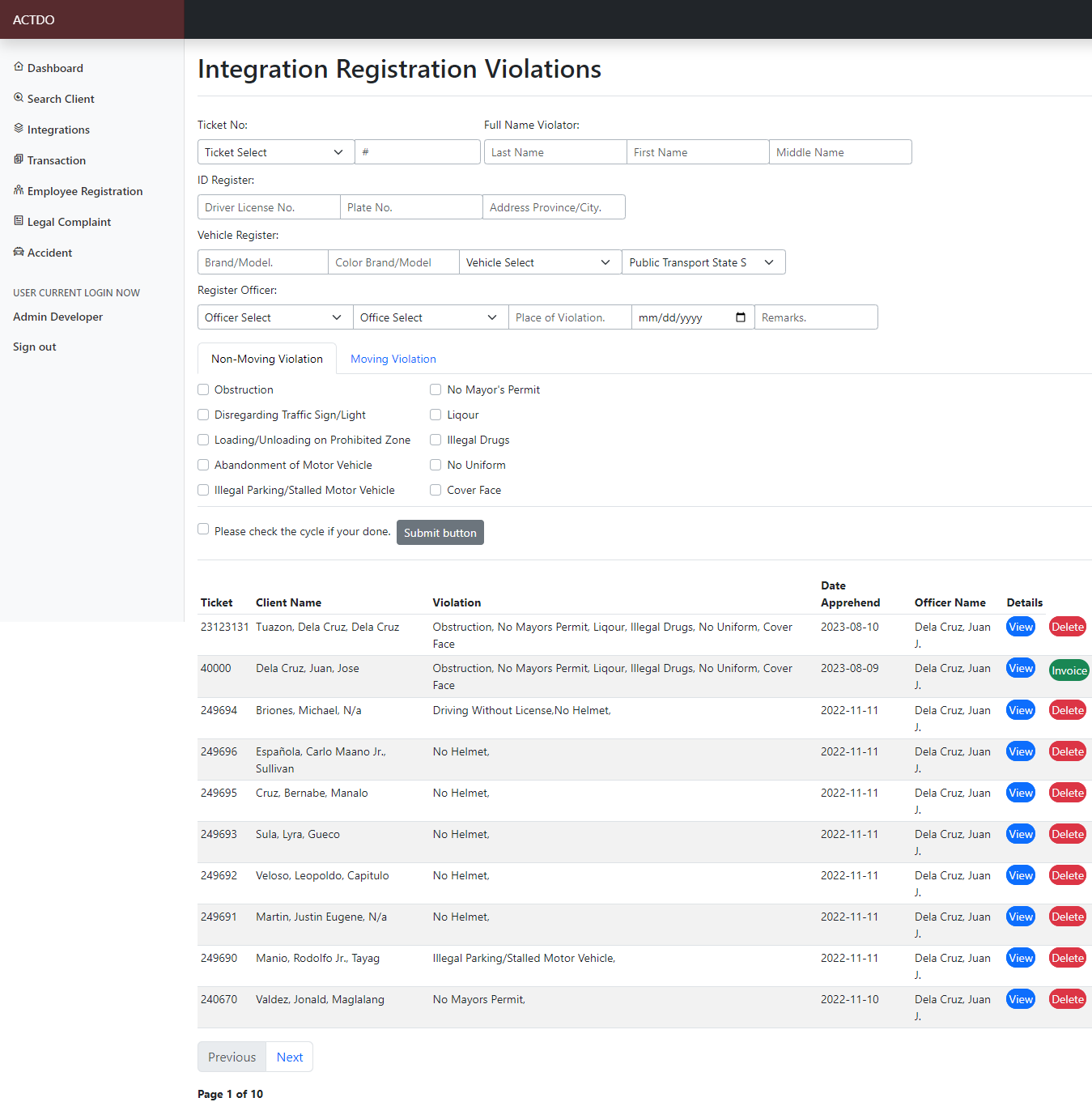
Task: Click Invoice for ticket 40000
Action: pyautogui.click(x=1069, y=670)
